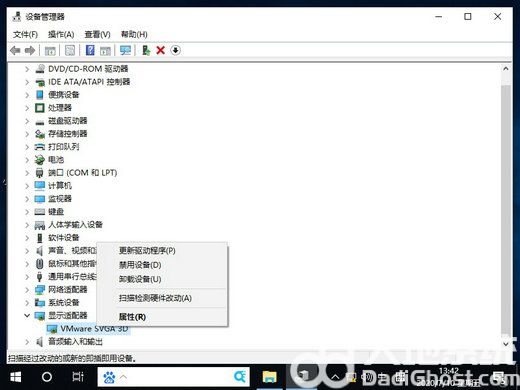The width and height of the screenshot is (520, 390).
Task: Select the 显示适配器 tree row text
Action: (x=68, y=316)
